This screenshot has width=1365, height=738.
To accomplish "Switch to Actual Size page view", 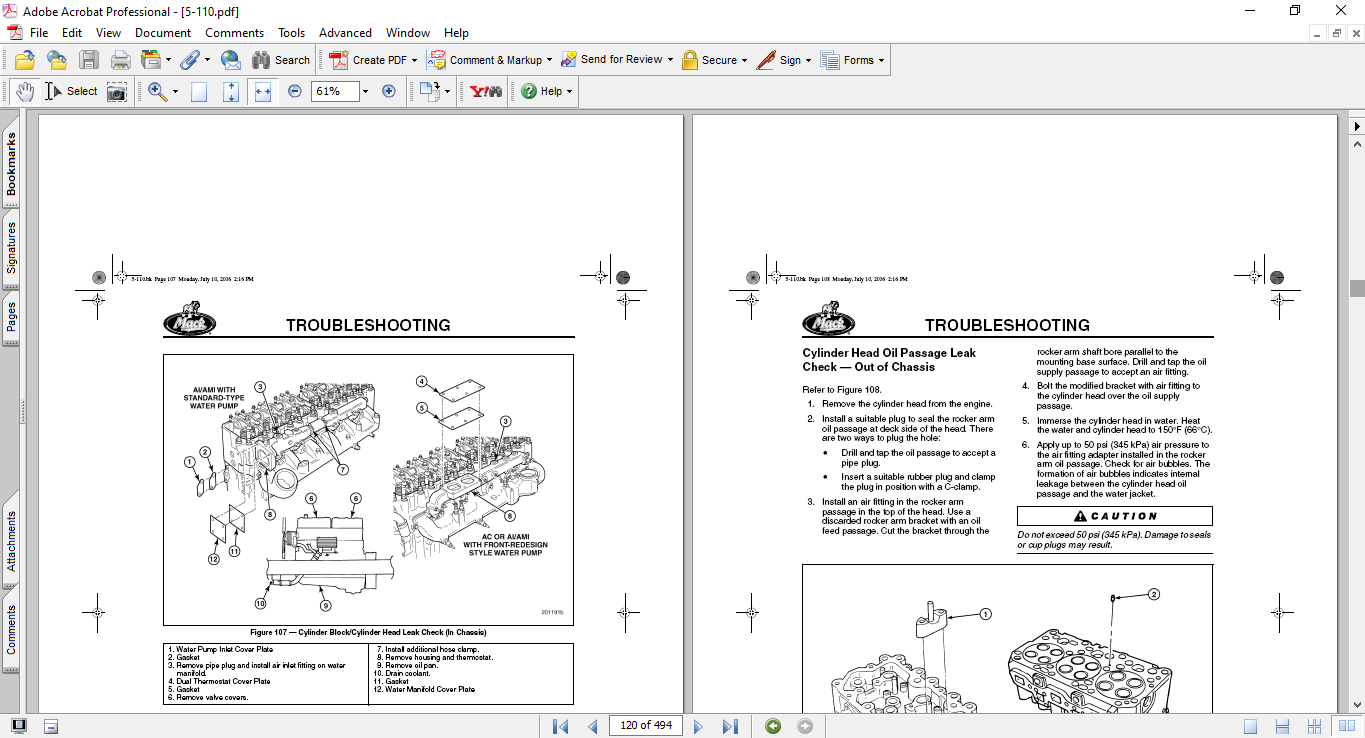I will (x=199, y=91).
